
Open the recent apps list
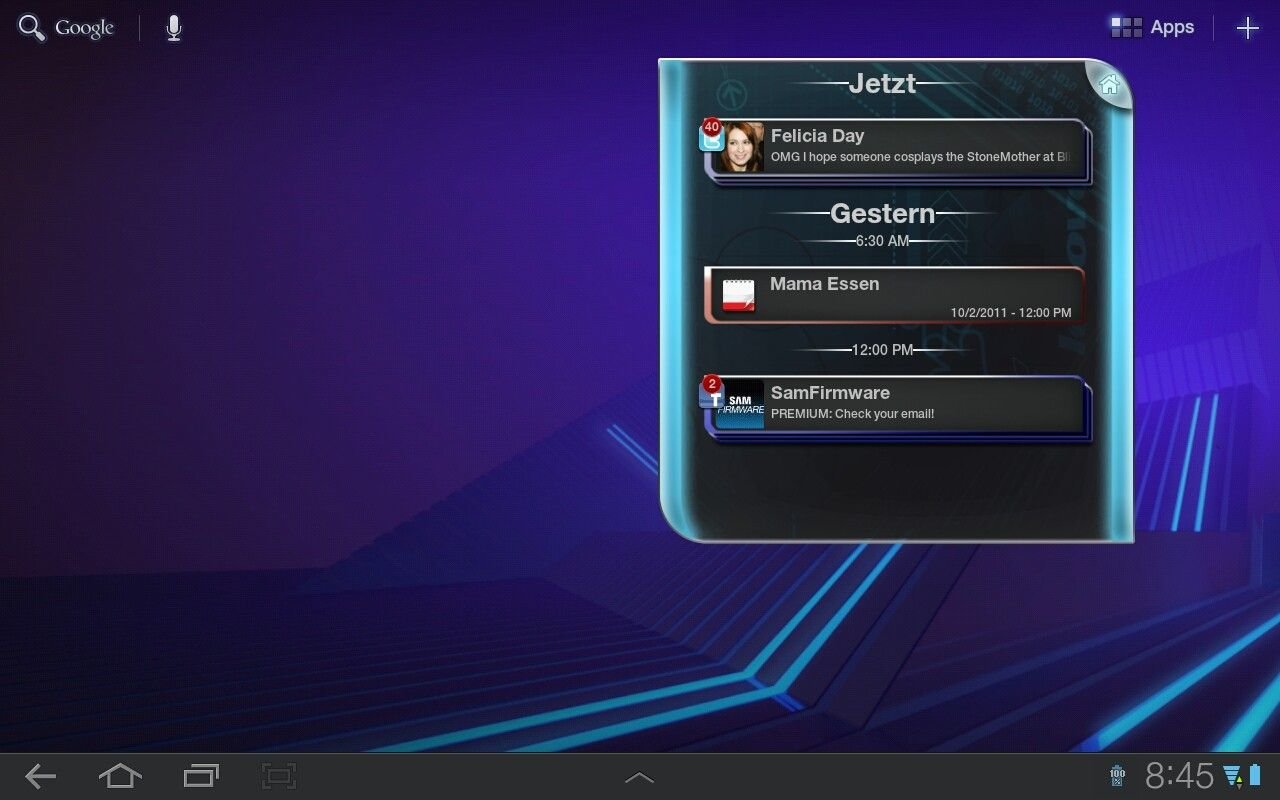(x=201, y=776)
